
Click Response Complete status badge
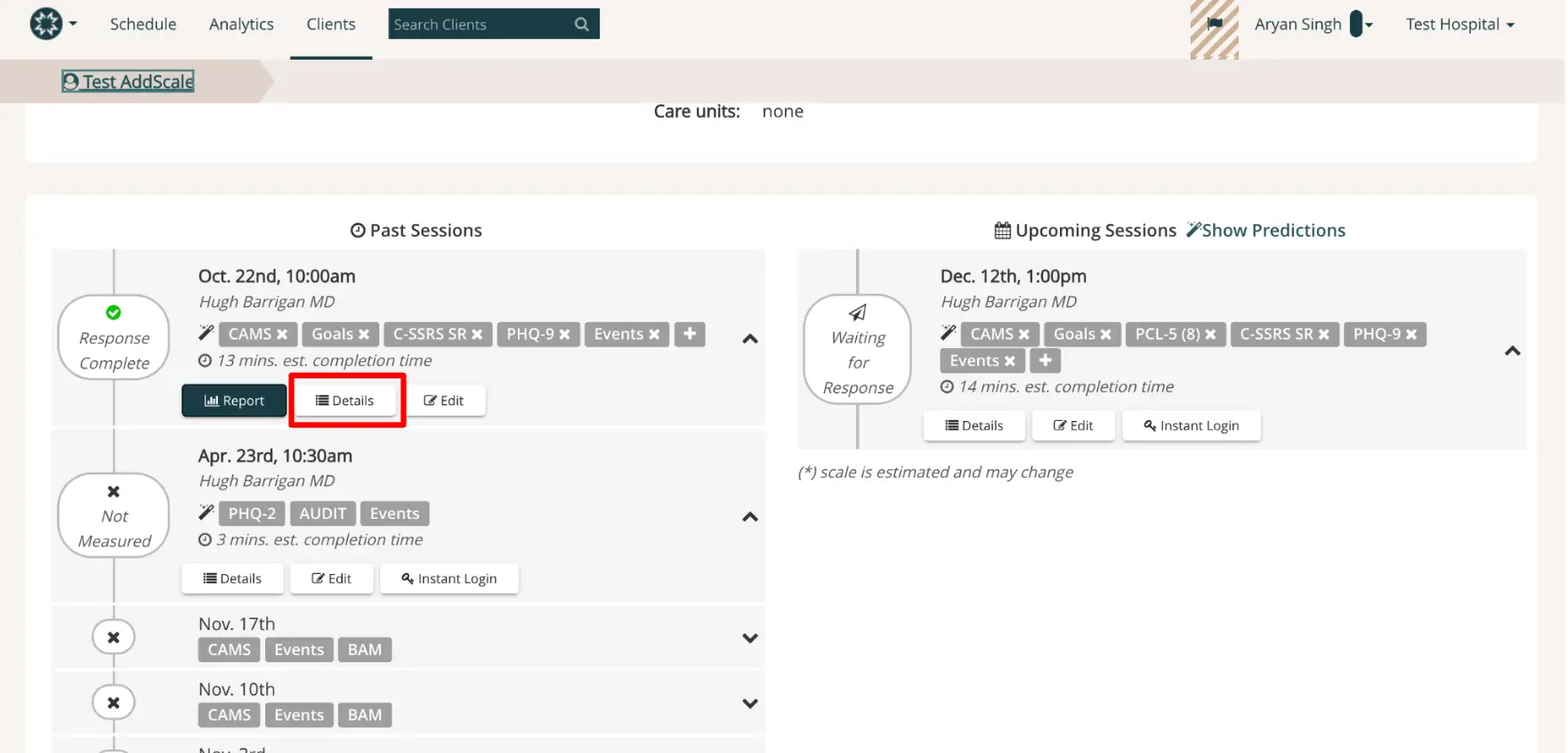pyautogui.click(x=114, y=338)
